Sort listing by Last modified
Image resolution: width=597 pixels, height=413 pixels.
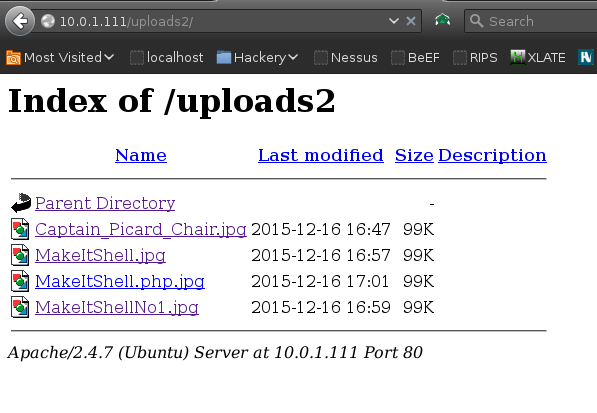(x=321, y=155)
